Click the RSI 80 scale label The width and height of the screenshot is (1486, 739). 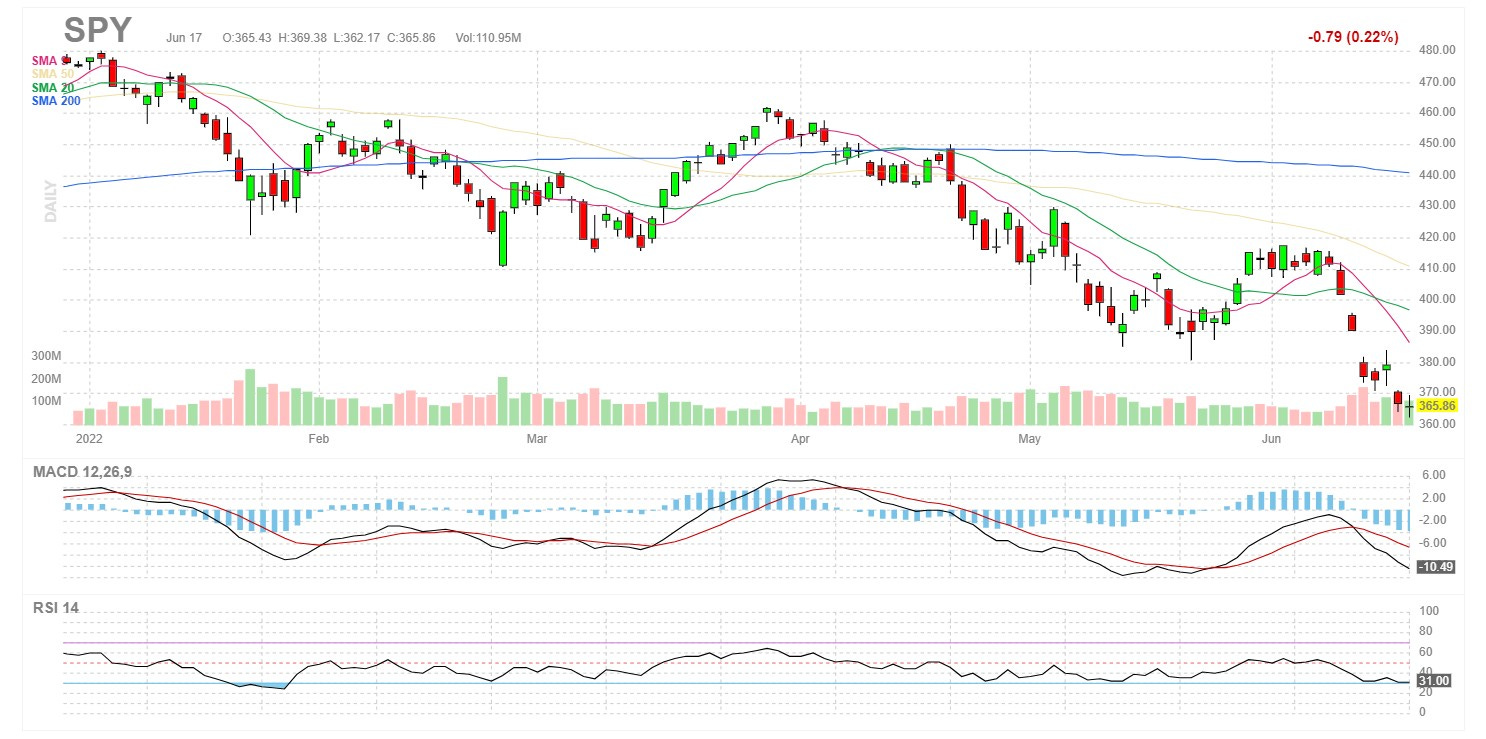[x=1427, y=631]
